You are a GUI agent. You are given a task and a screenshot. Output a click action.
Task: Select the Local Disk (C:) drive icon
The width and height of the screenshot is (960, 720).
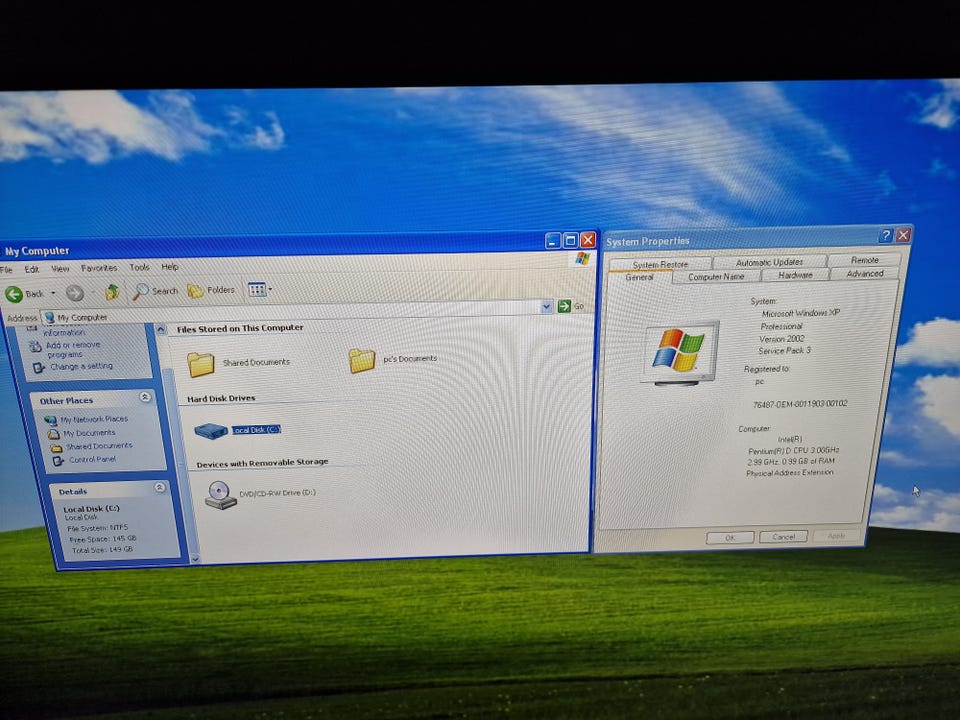[211, 431]
